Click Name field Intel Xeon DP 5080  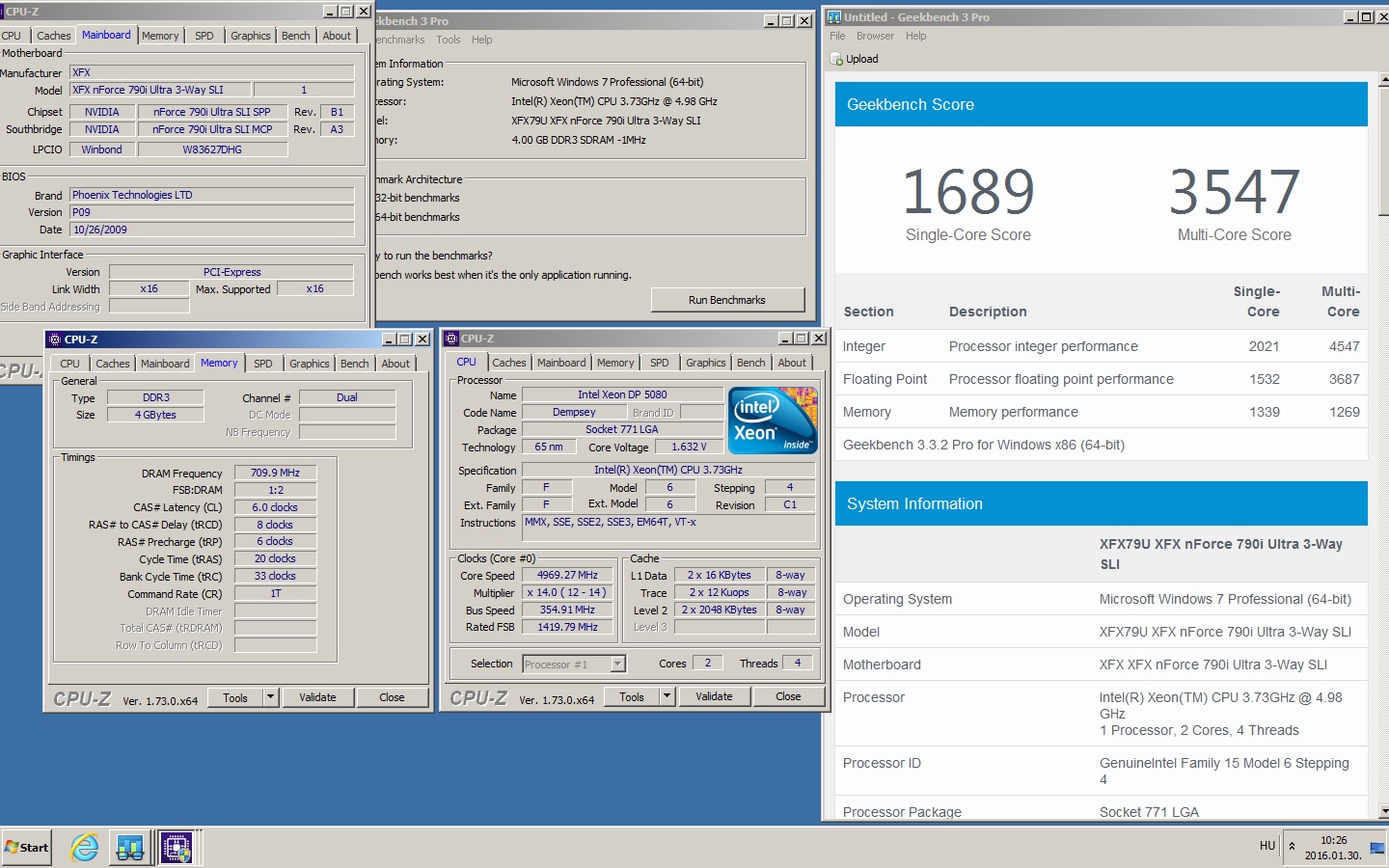(x=622, y=394)
